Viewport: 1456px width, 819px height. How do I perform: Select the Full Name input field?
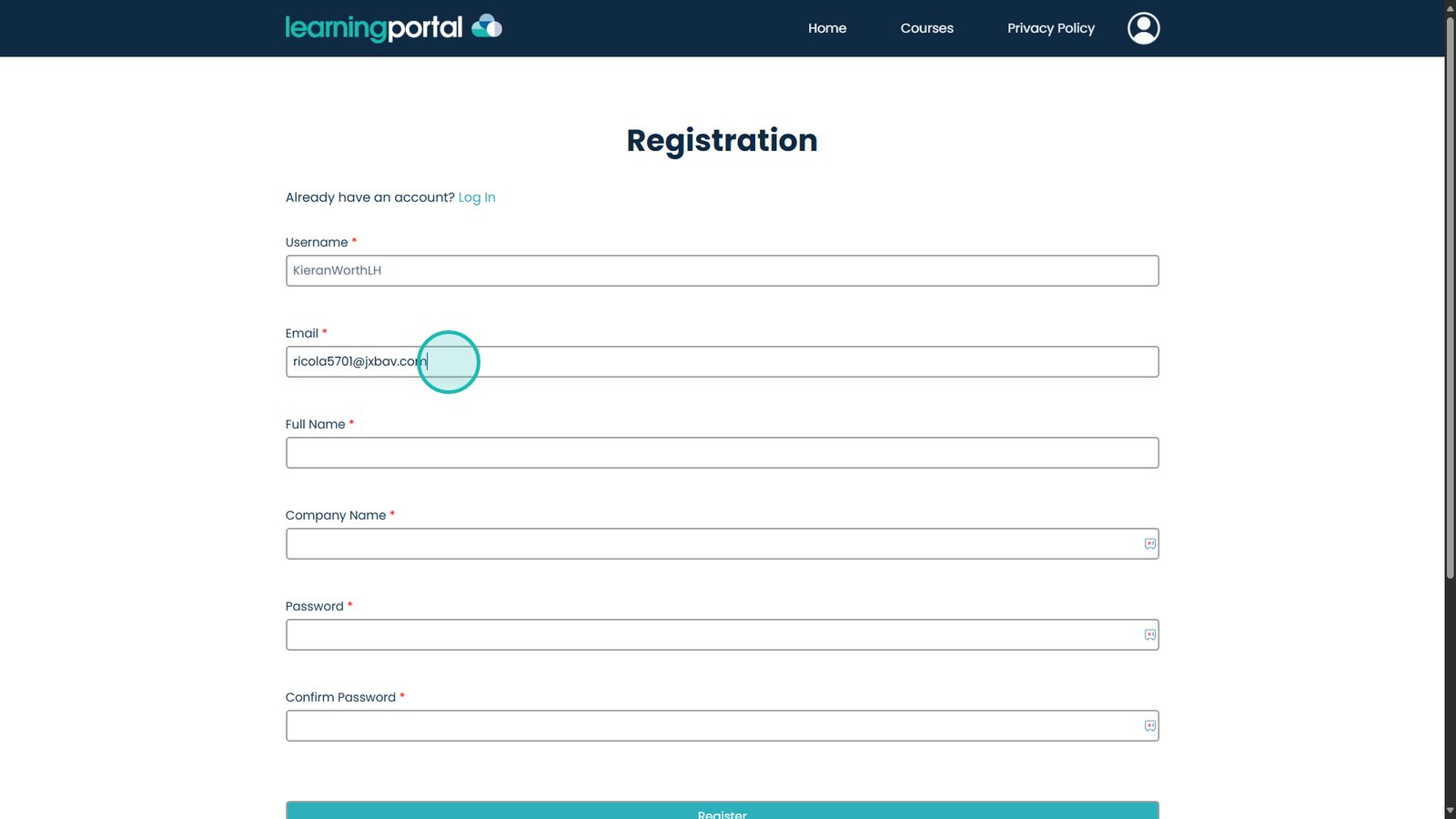[x=723, y=453]
